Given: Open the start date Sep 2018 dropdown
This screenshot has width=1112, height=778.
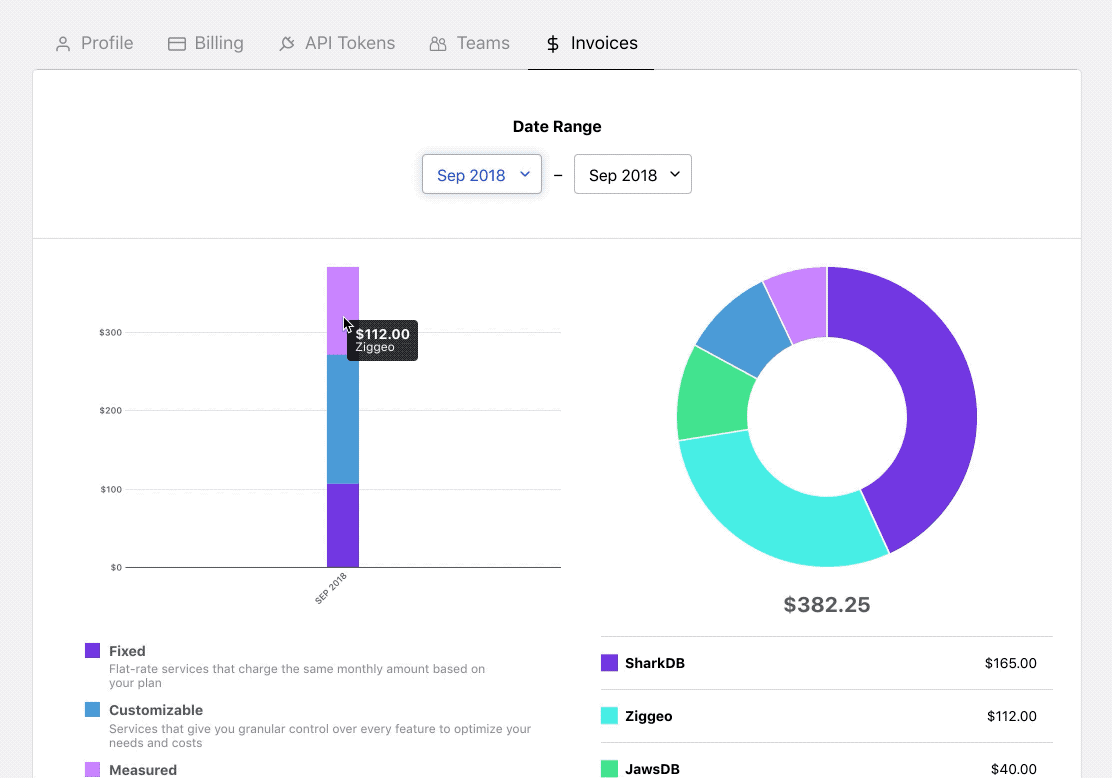Looking at the screenshot, I should tap(481, 175).
